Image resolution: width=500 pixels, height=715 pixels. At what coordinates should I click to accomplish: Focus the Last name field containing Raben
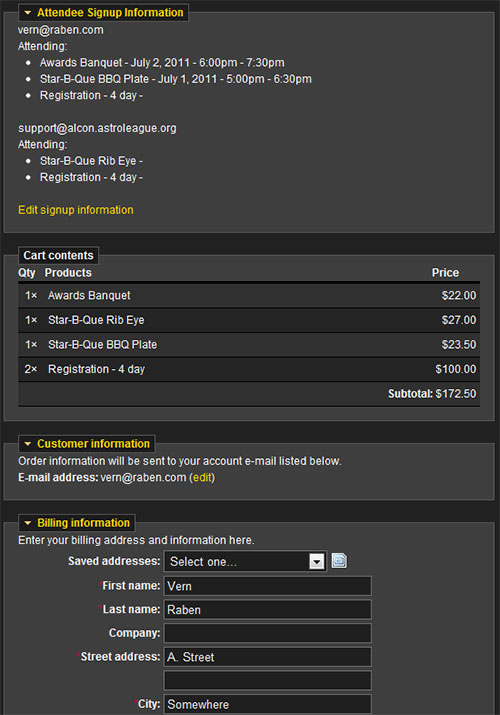[x=268, y=610]
